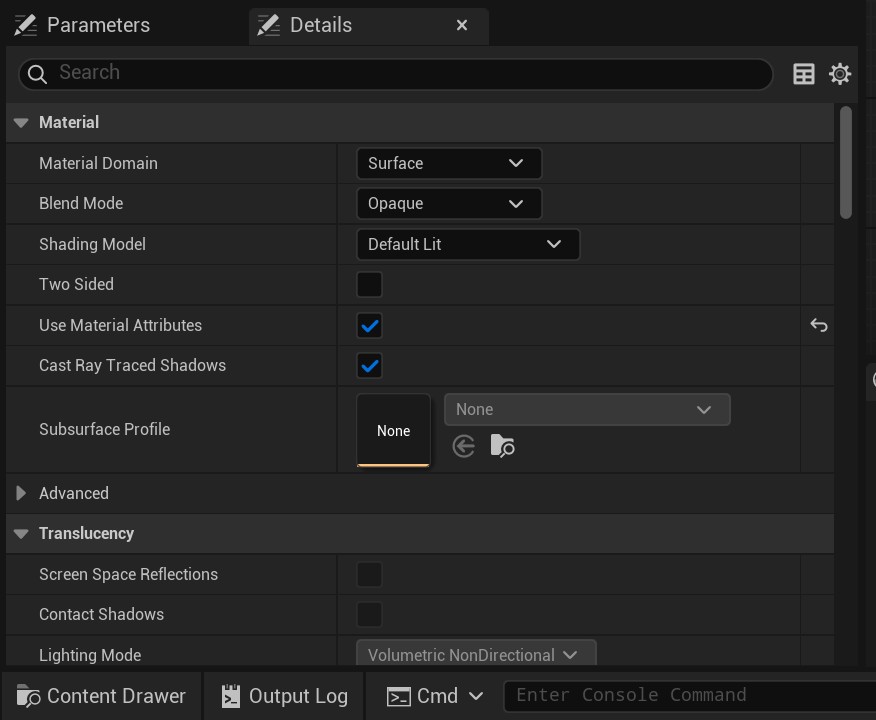Disable Cast Ray Traced Shadows

pyautogui.click(x=369, y=366)
